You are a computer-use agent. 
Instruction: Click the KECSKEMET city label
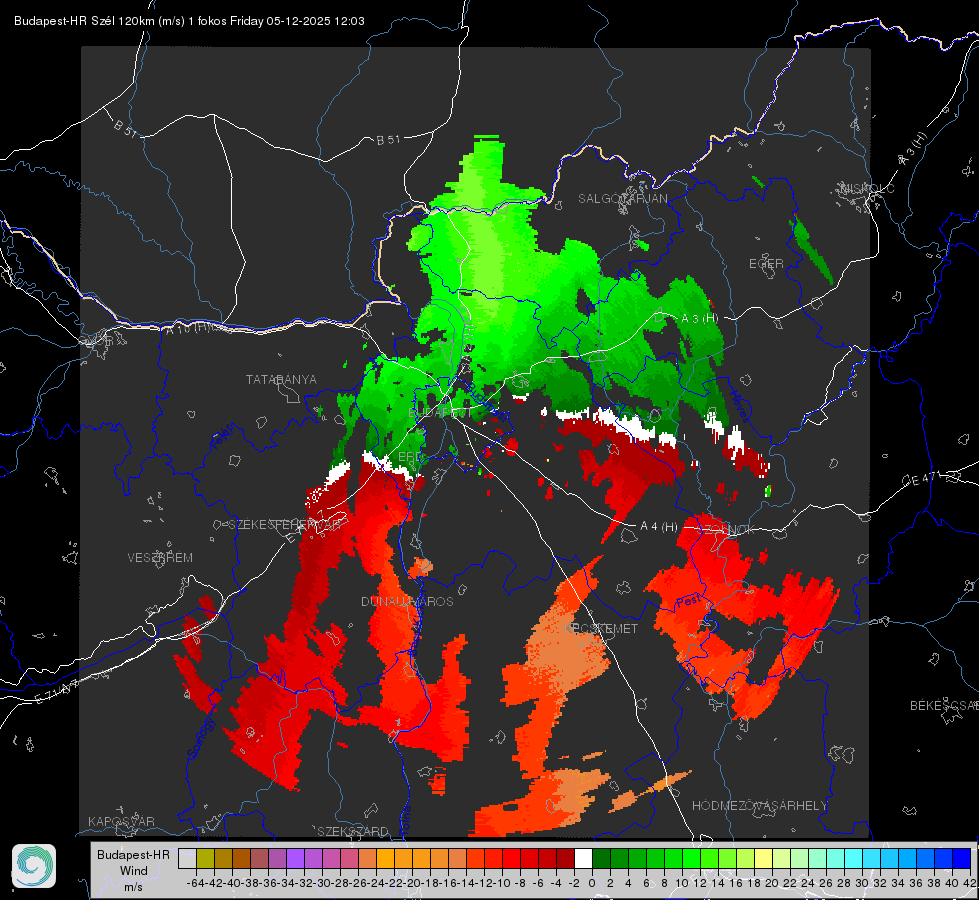[x=601, y=629]
